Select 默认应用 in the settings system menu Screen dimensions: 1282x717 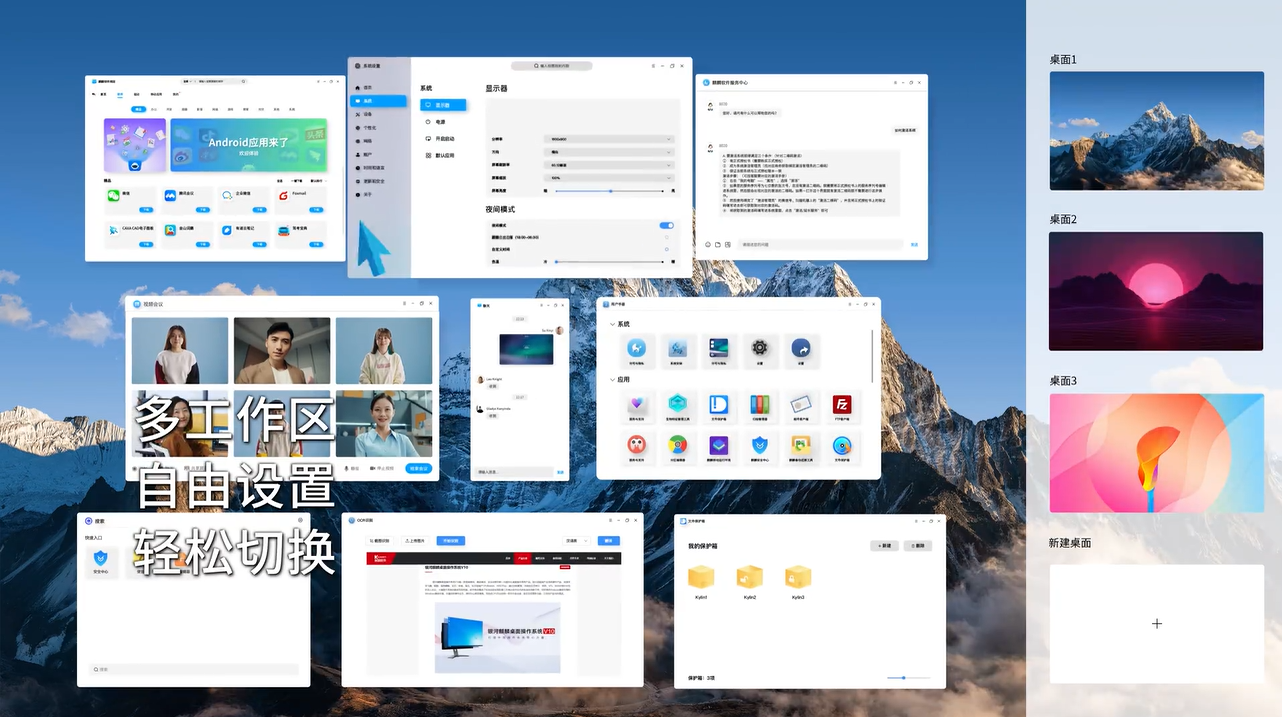pos(440,156)
